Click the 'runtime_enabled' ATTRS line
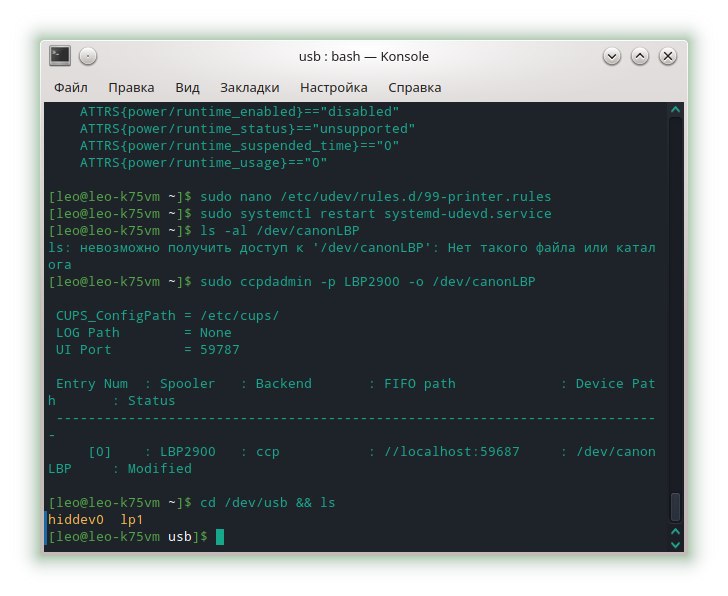 [239, 112]
